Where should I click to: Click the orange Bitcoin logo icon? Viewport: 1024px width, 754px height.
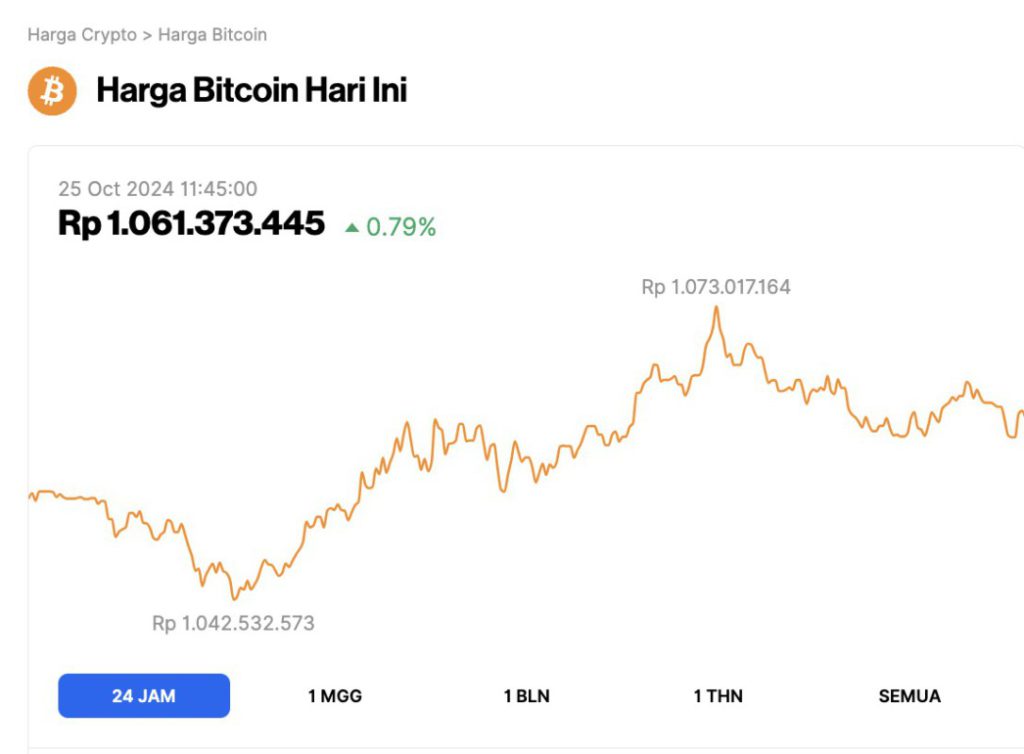(52, 91)
